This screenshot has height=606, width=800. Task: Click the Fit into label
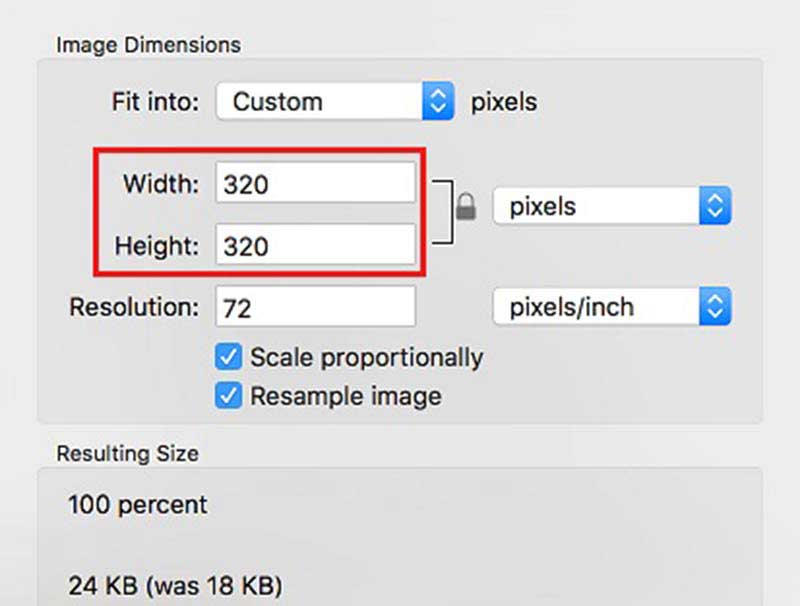point(155,101)
